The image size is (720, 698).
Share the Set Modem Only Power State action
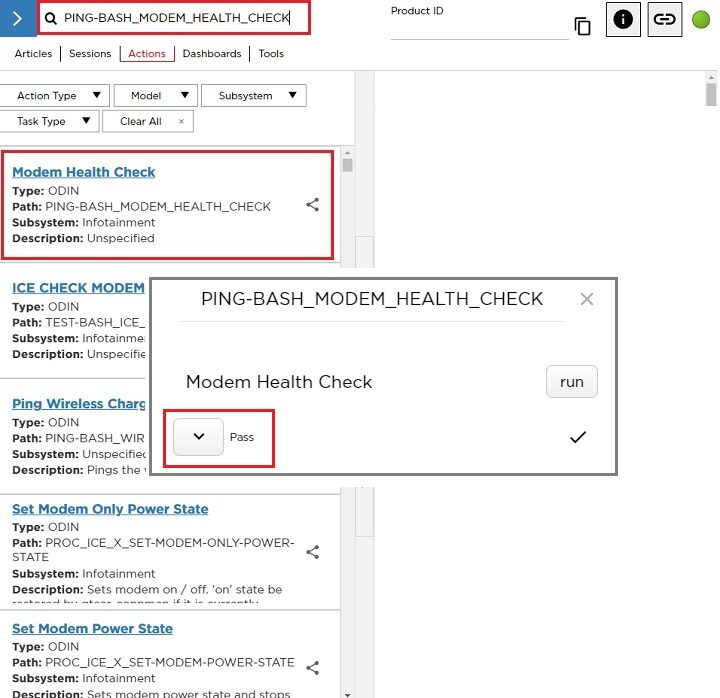click(312, 551)
